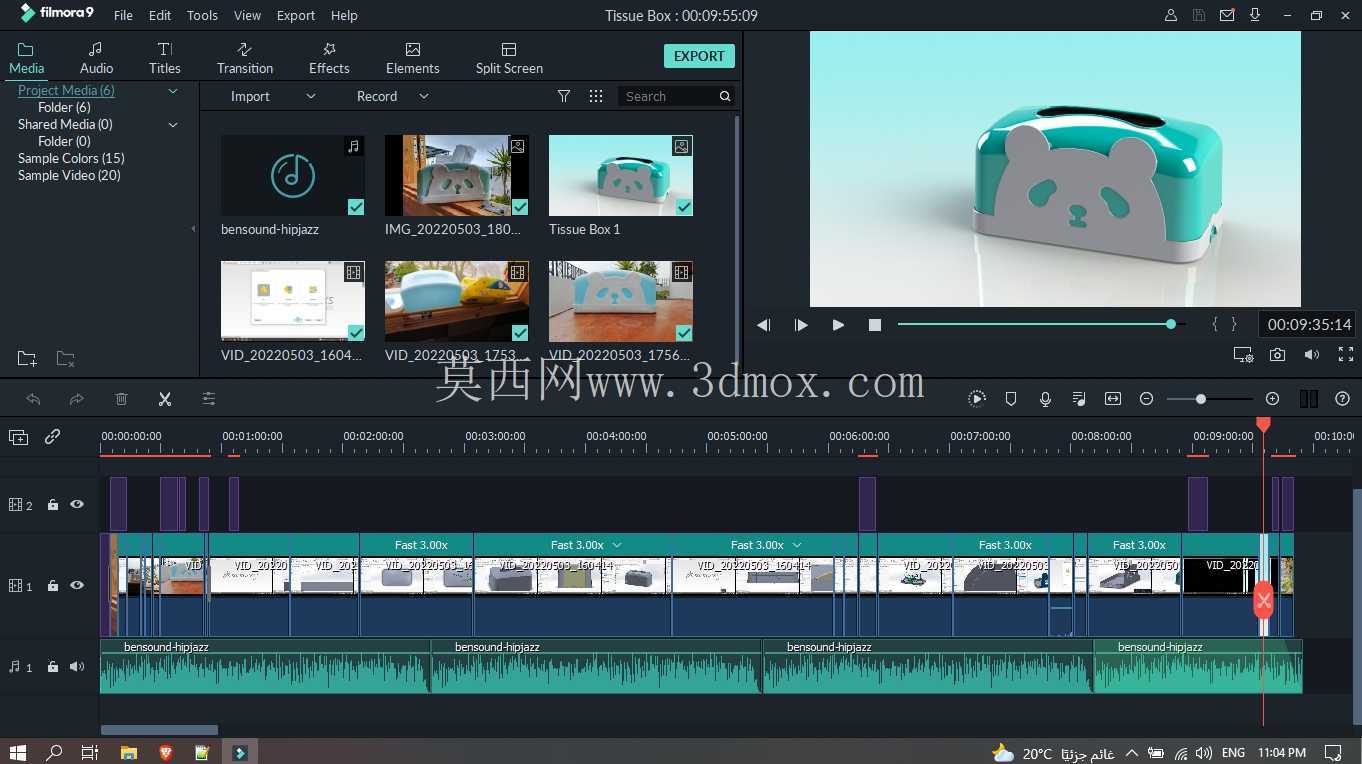Open the Transition tab
The height and width of the screenshot is (764, 1362).
pos(245,58)
